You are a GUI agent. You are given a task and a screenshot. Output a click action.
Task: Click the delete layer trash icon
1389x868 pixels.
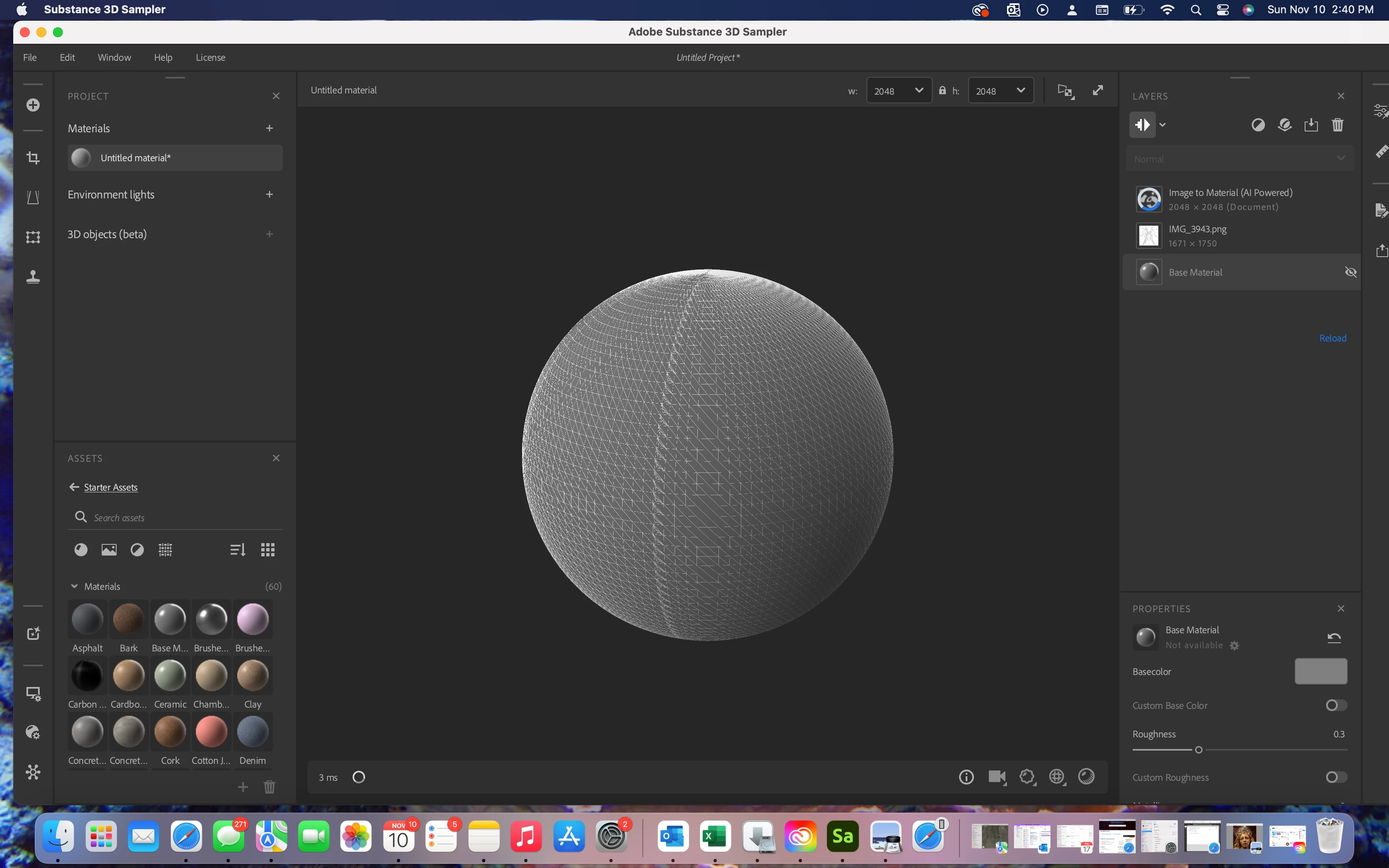[1337, 124]
